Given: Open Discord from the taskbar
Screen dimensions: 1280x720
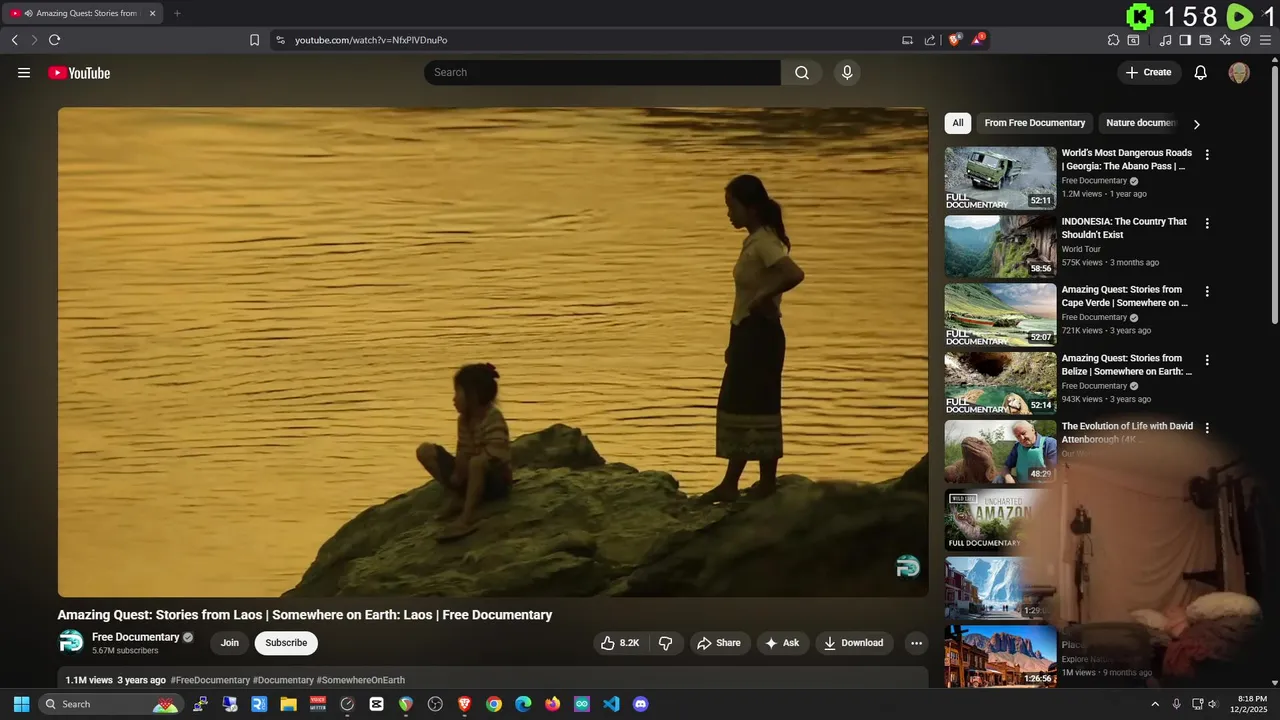Looking at the screenshot, I should pyautogui.click(x=641, y=704).
